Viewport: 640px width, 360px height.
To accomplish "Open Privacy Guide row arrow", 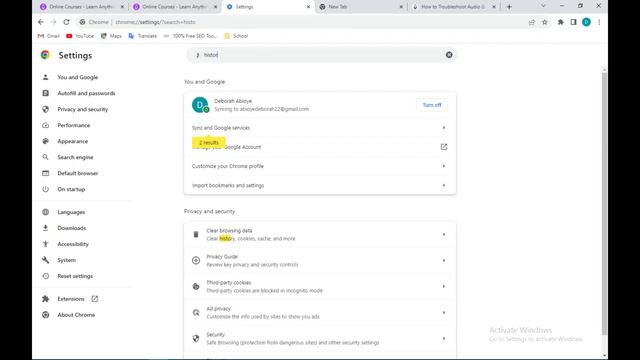I will click(444, 260).
